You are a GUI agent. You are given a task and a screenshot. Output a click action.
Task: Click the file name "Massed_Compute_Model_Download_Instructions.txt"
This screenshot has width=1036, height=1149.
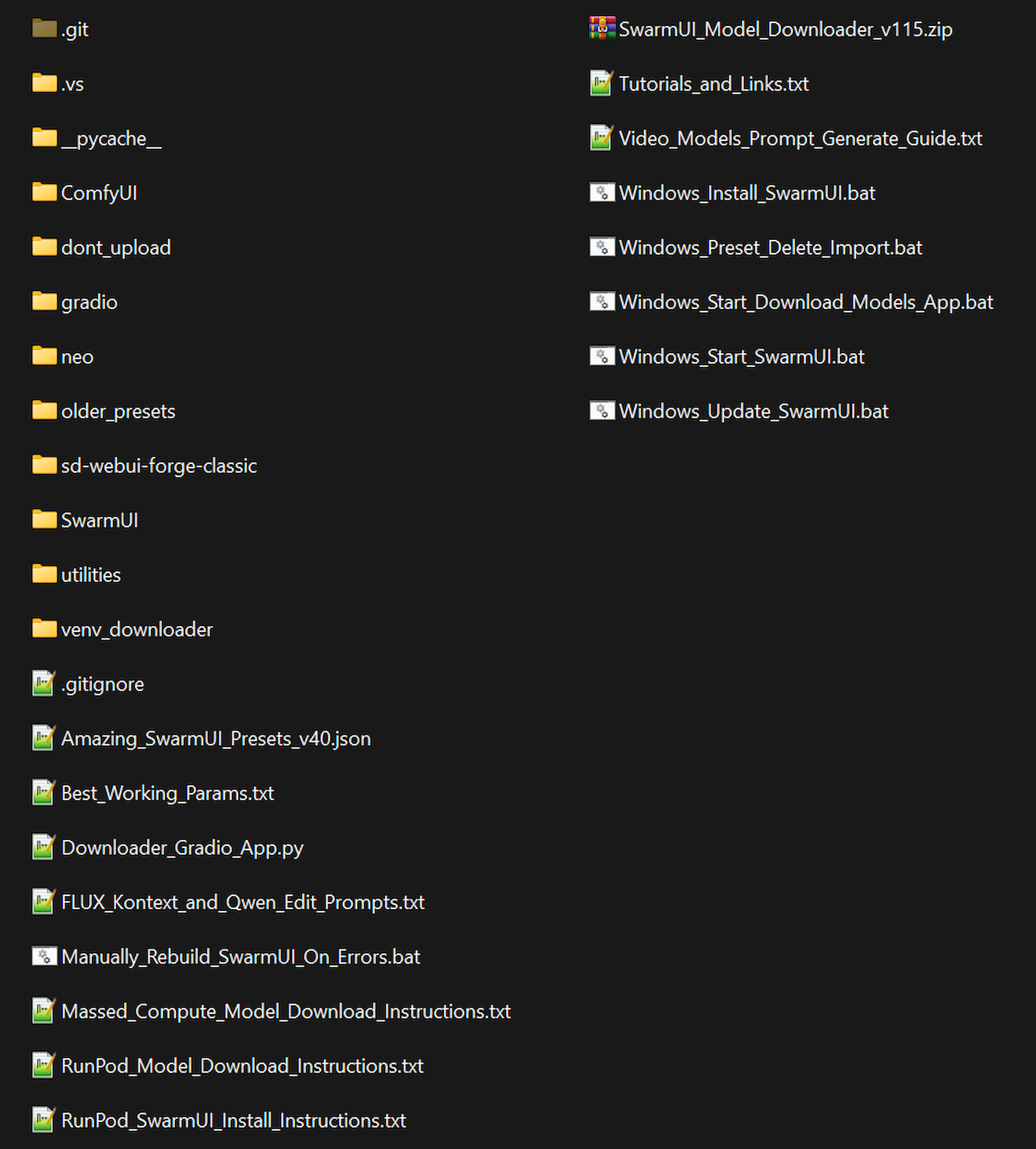click(286, 1012)
